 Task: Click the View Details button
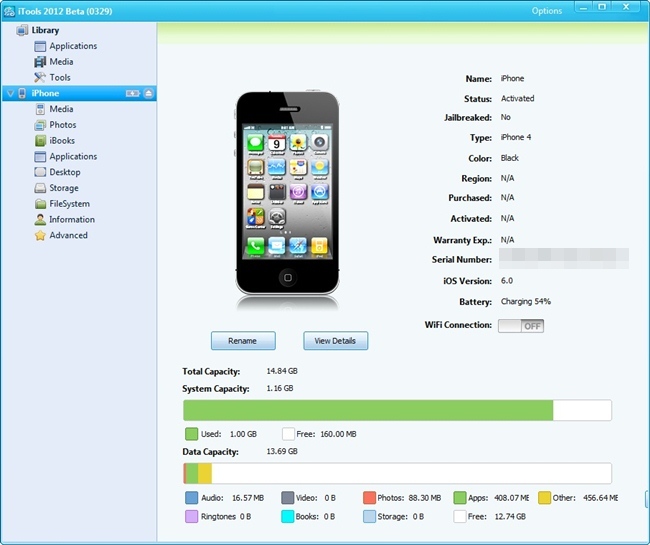point(335,341)
